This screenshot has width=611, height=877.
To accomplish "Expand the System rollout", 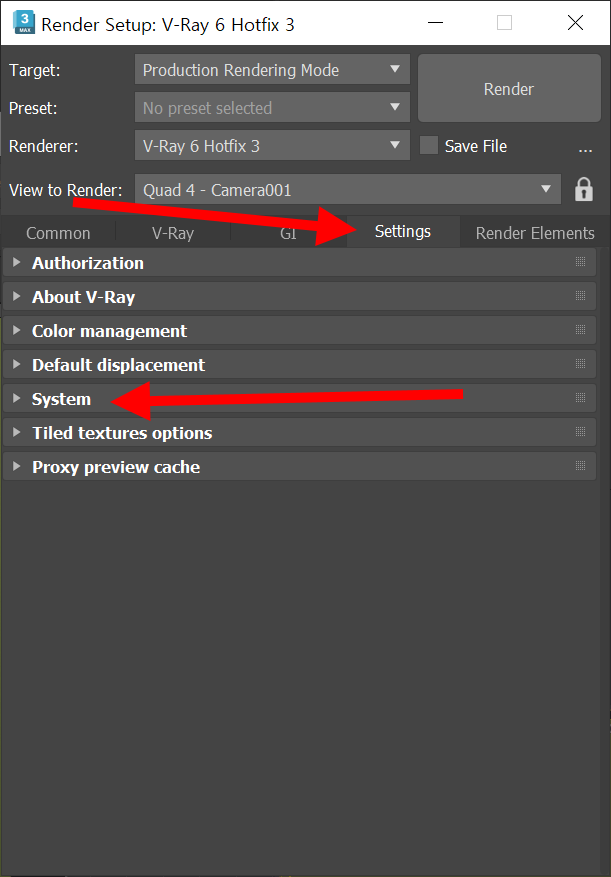I will point(299,399).
